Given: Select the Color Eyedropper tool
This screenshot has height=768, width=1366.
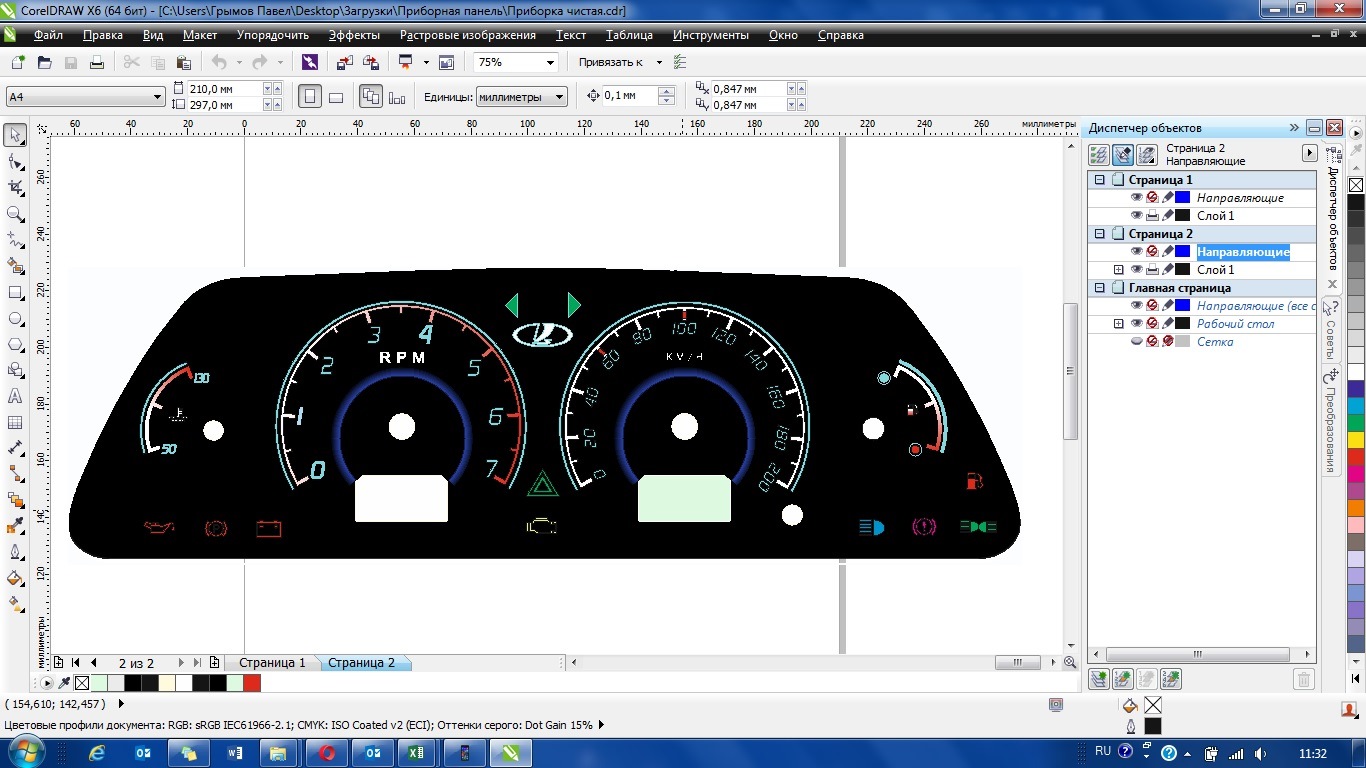Looking at the screenshot, I should tap(15, 526).
